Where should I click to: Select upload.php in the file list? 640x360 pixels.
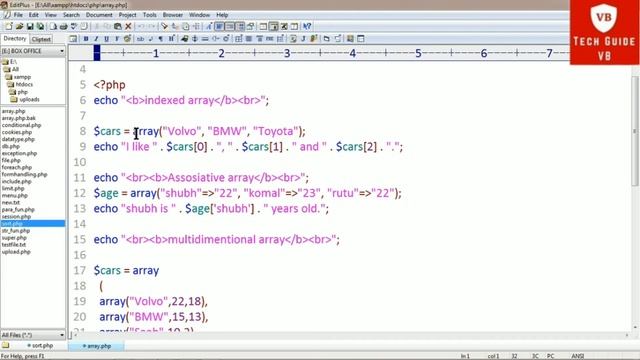point(16,252)
